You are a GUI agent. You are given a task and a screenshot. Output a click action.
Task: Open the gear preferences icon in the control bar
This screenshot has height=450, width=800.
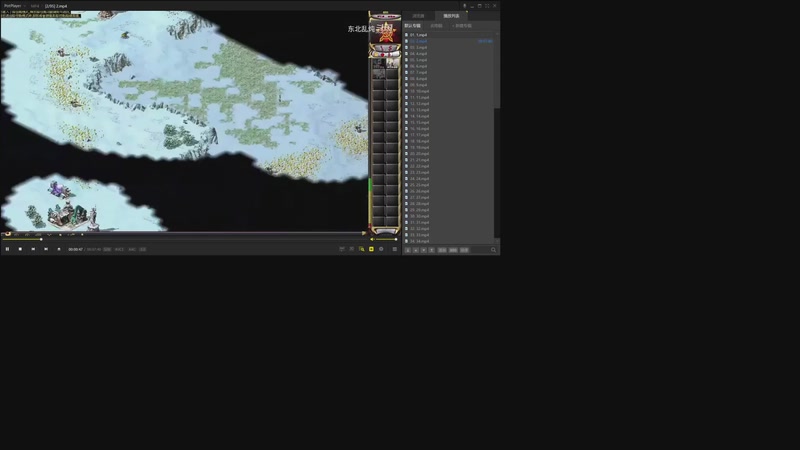(381, 249)
